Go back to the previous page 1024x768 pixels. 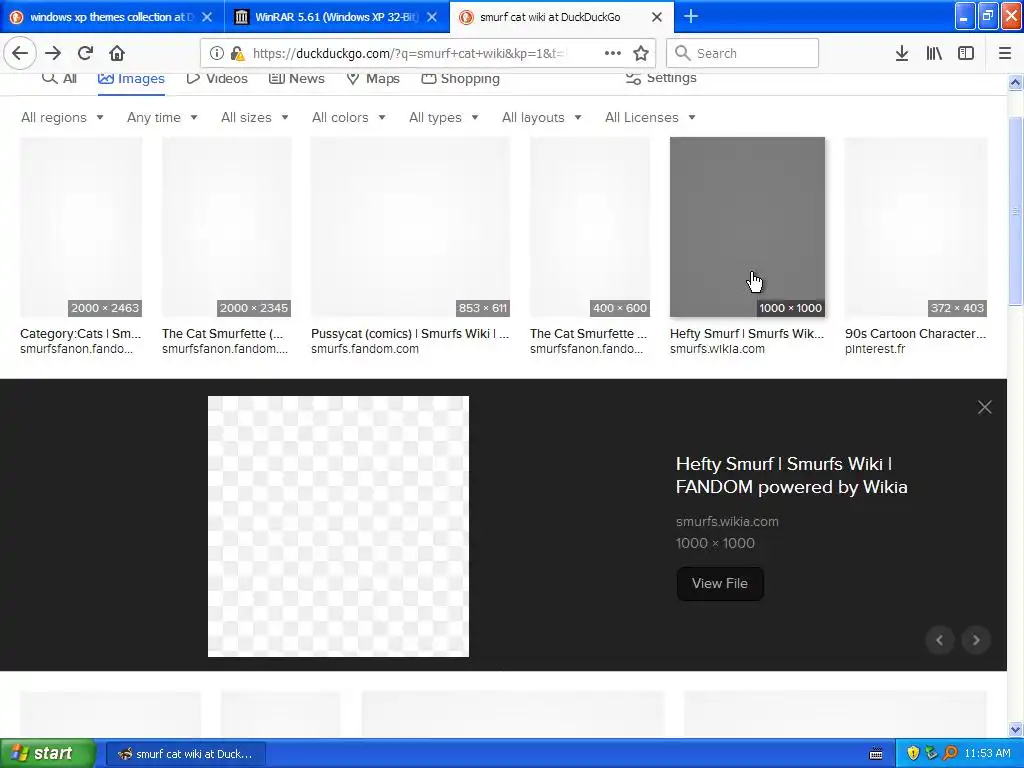pyautogui.click(x=20, y=53)
